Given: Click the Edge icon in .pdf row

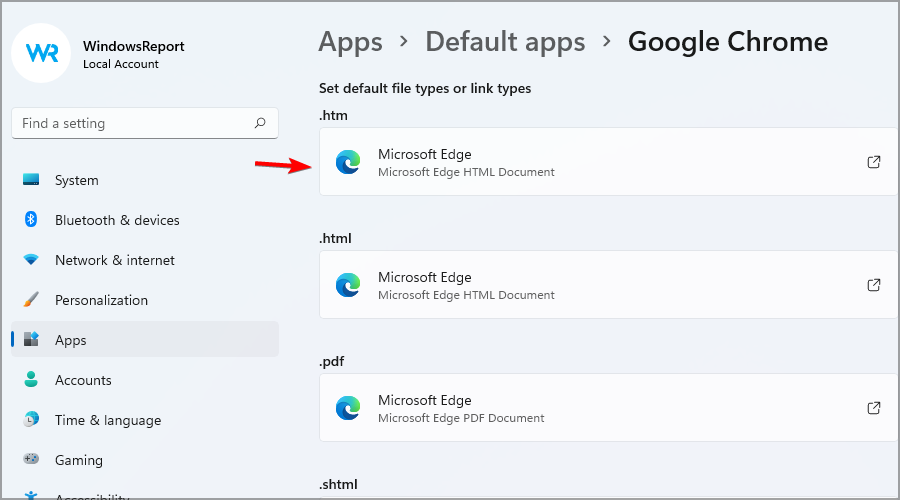Looking at the screenshot, I should tap(348, 408).
